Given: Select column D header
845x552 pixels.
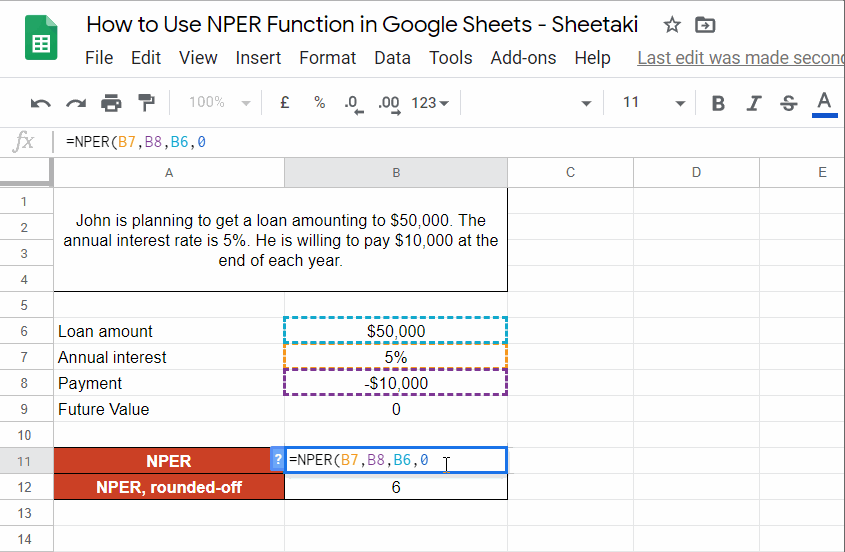Looking at the screenshot, I should pyautogui.click(x=696, y=172).
